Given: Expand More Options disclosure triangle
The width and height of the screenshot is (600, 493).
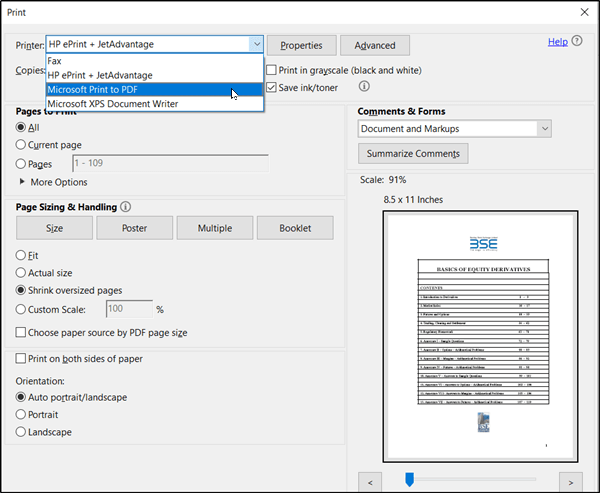Looking at the screenshot, I should coord(22,182).
